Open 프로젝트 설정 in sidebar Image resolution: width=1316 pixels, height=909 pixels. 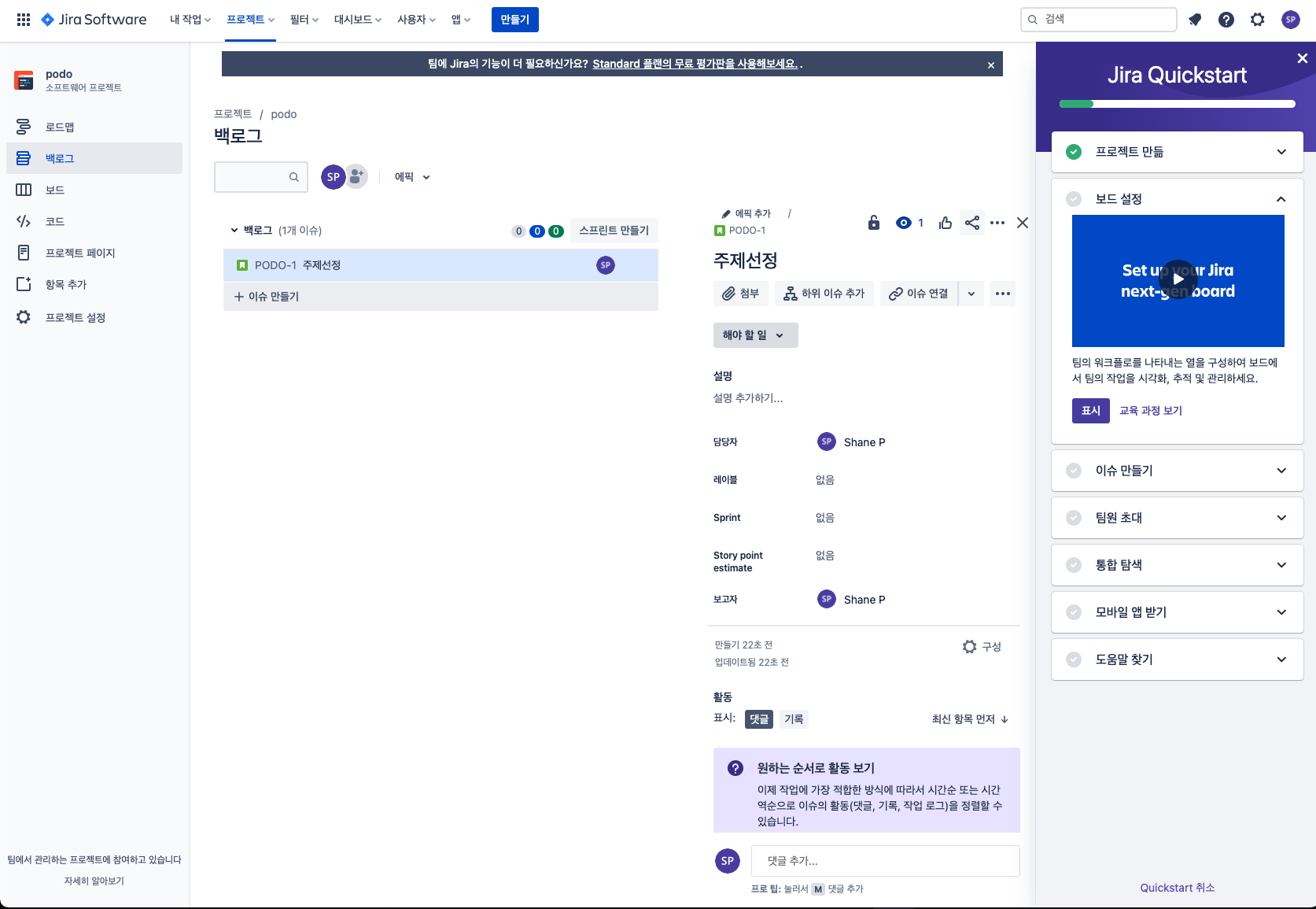point(94,317)
